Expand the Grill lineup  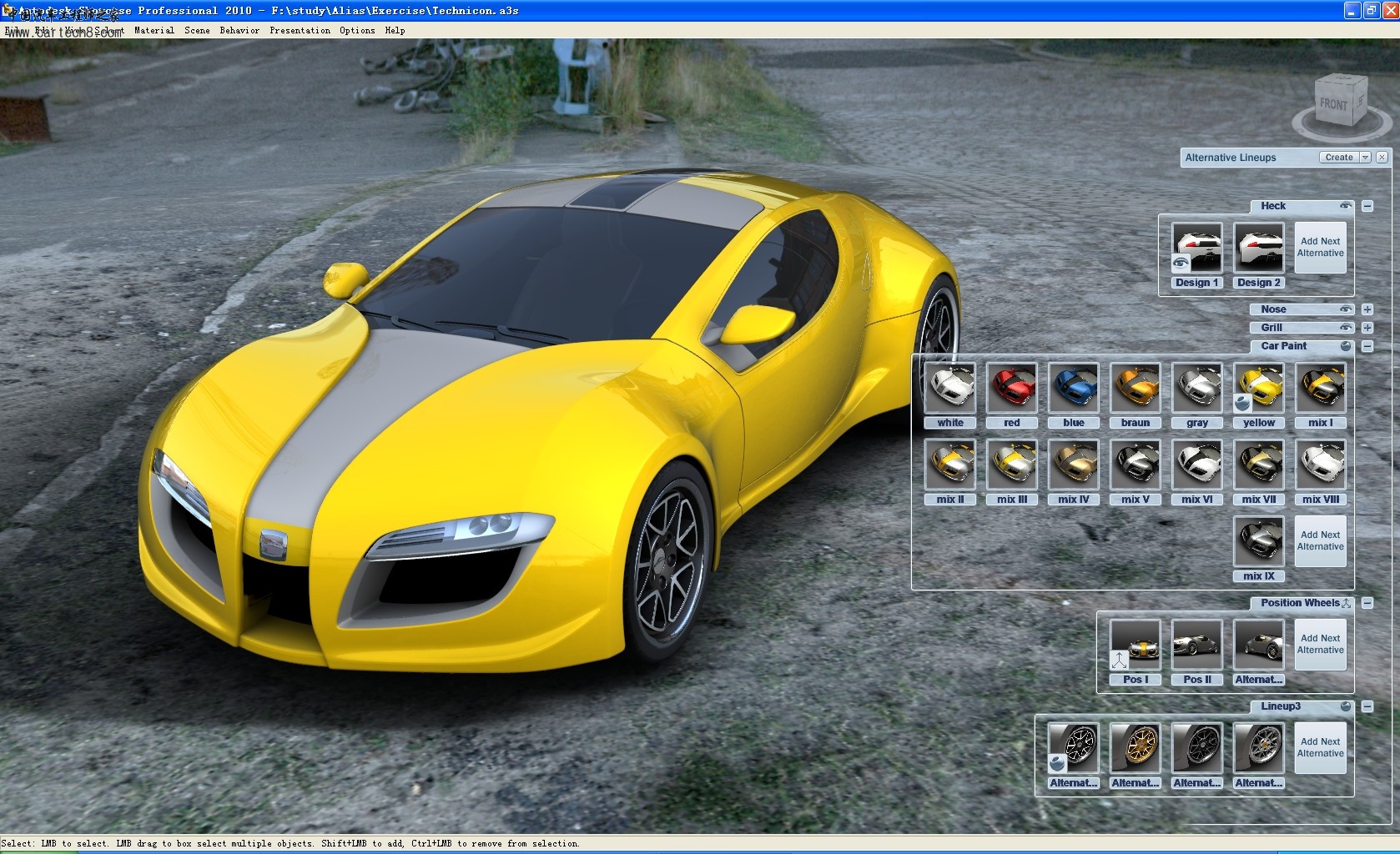tap(1367, 328)
